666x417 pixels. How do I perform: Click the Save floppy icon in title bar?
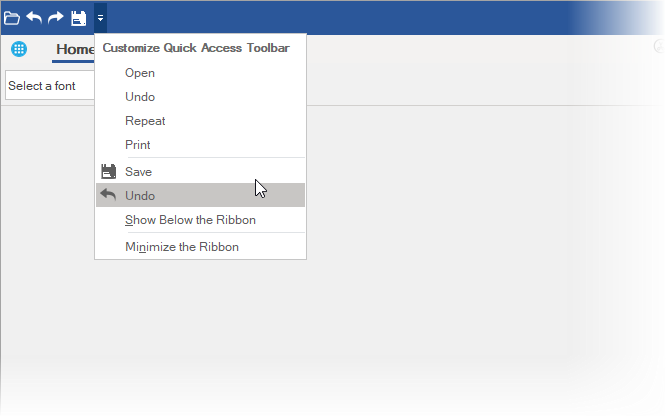(x=78, y=18)
